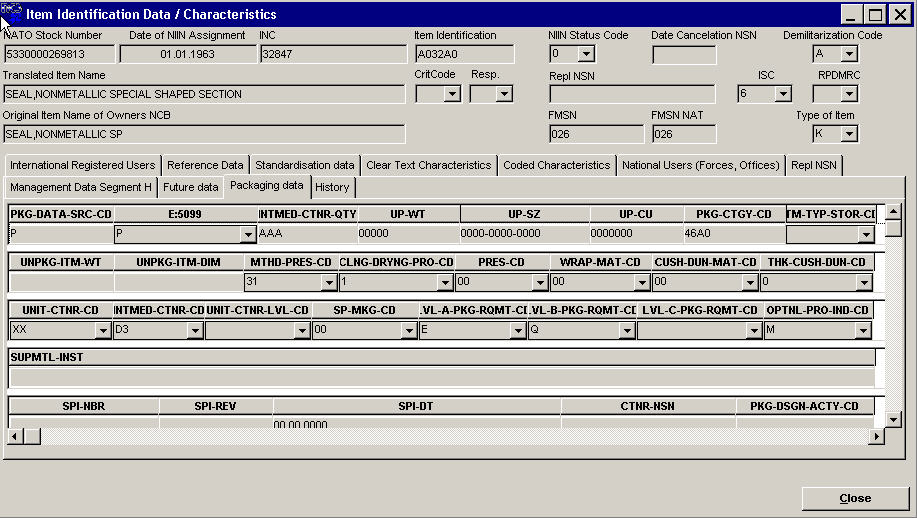
Task: Open WRAP-MAT-CD dropdown
Action: click(642, 283)
